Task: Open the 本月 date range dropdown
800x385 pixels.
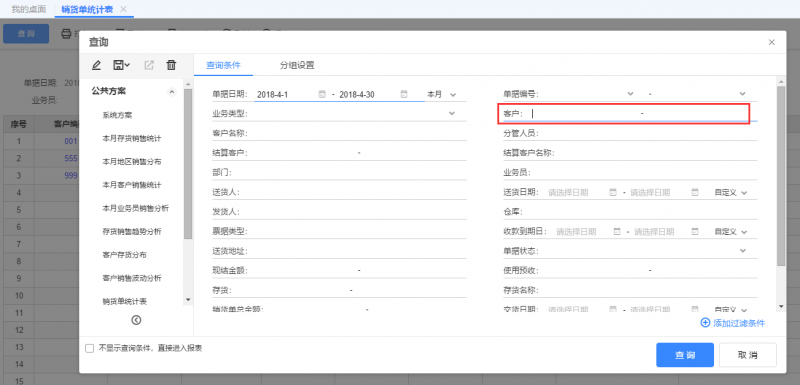Action: pos(442,94)
